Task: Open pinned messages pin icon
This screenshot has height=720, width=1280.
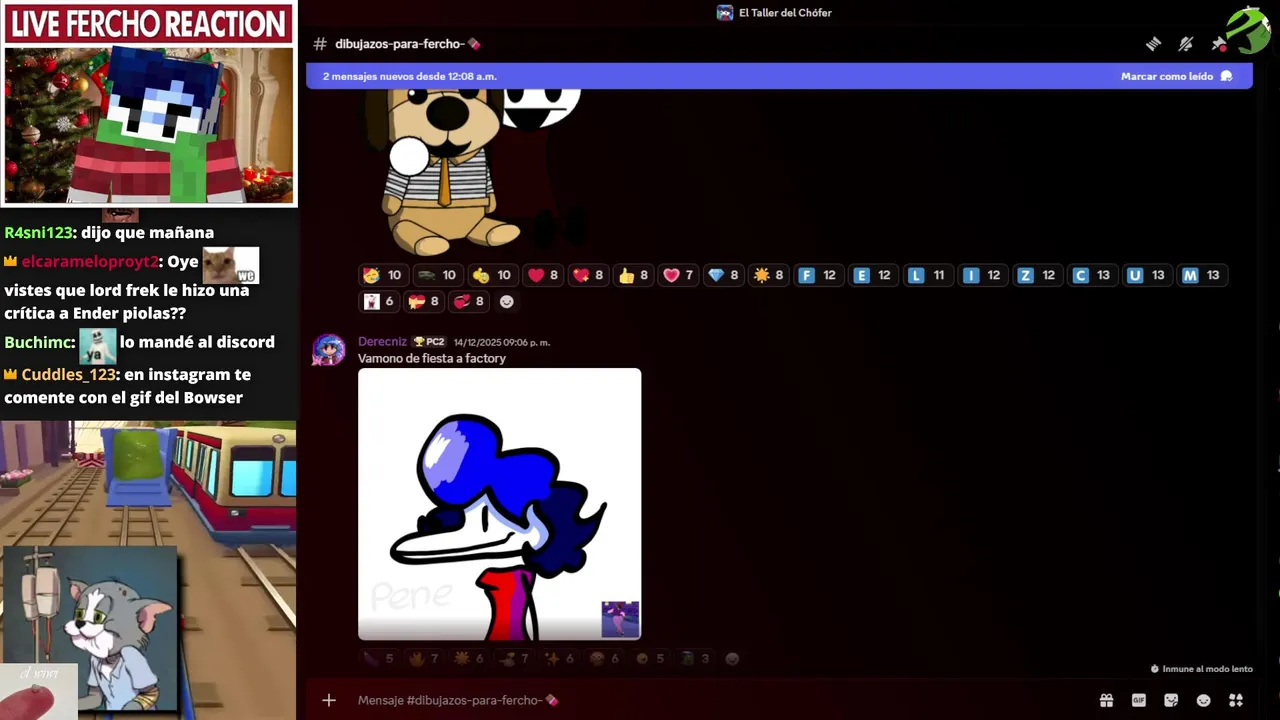Action: [1219, 44]
